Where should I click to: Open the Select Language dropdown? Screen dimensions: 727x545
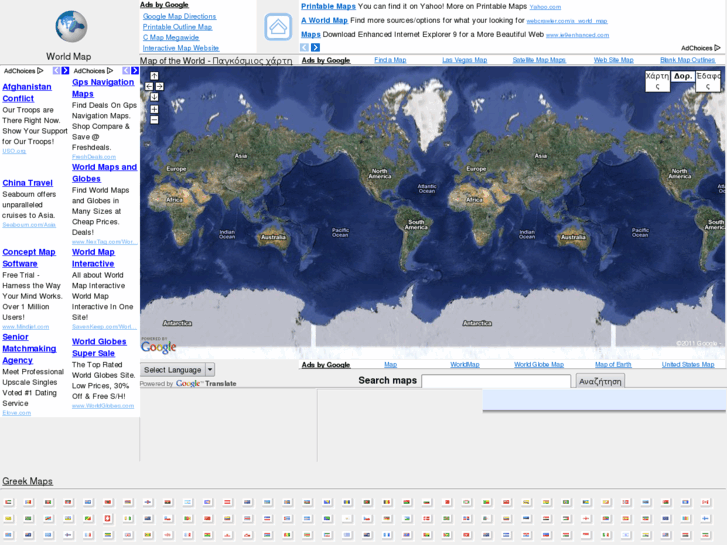[x=177, y=370]
